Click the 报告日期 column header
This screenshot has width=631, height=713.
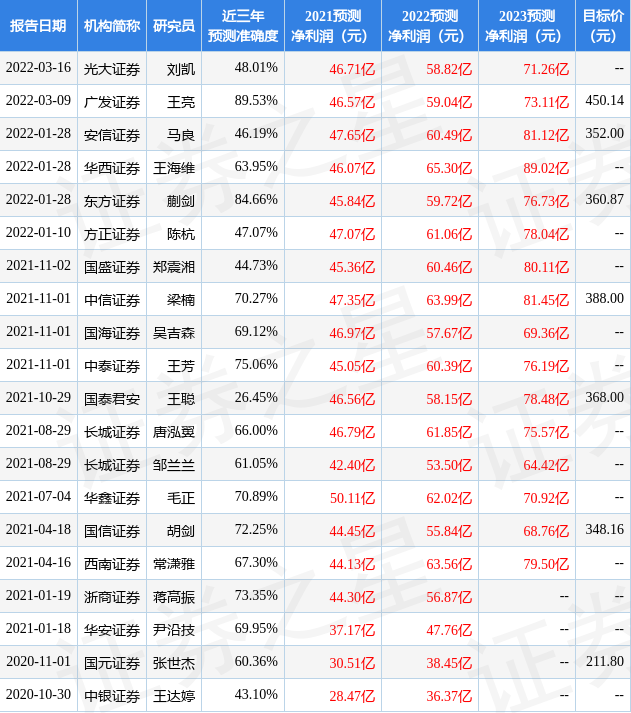[x=38, y=26]
